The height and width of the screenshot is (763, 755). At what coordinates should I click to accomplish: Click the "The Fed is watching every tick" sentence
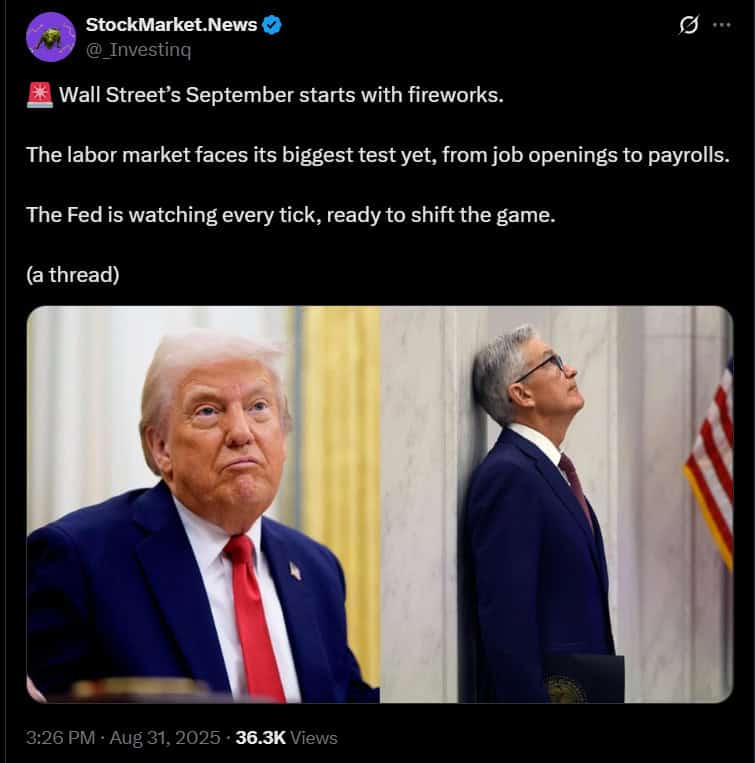[290, 215]
